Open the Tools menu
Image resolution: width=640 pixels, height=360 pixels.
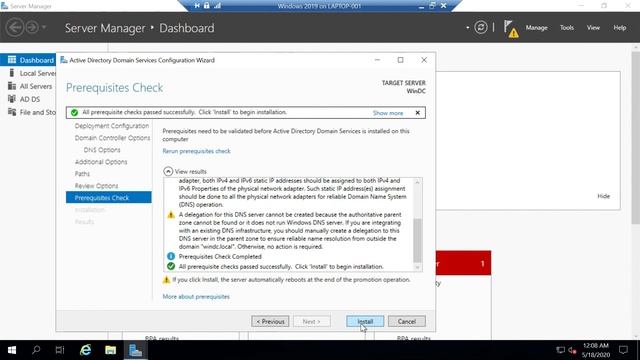567,28
